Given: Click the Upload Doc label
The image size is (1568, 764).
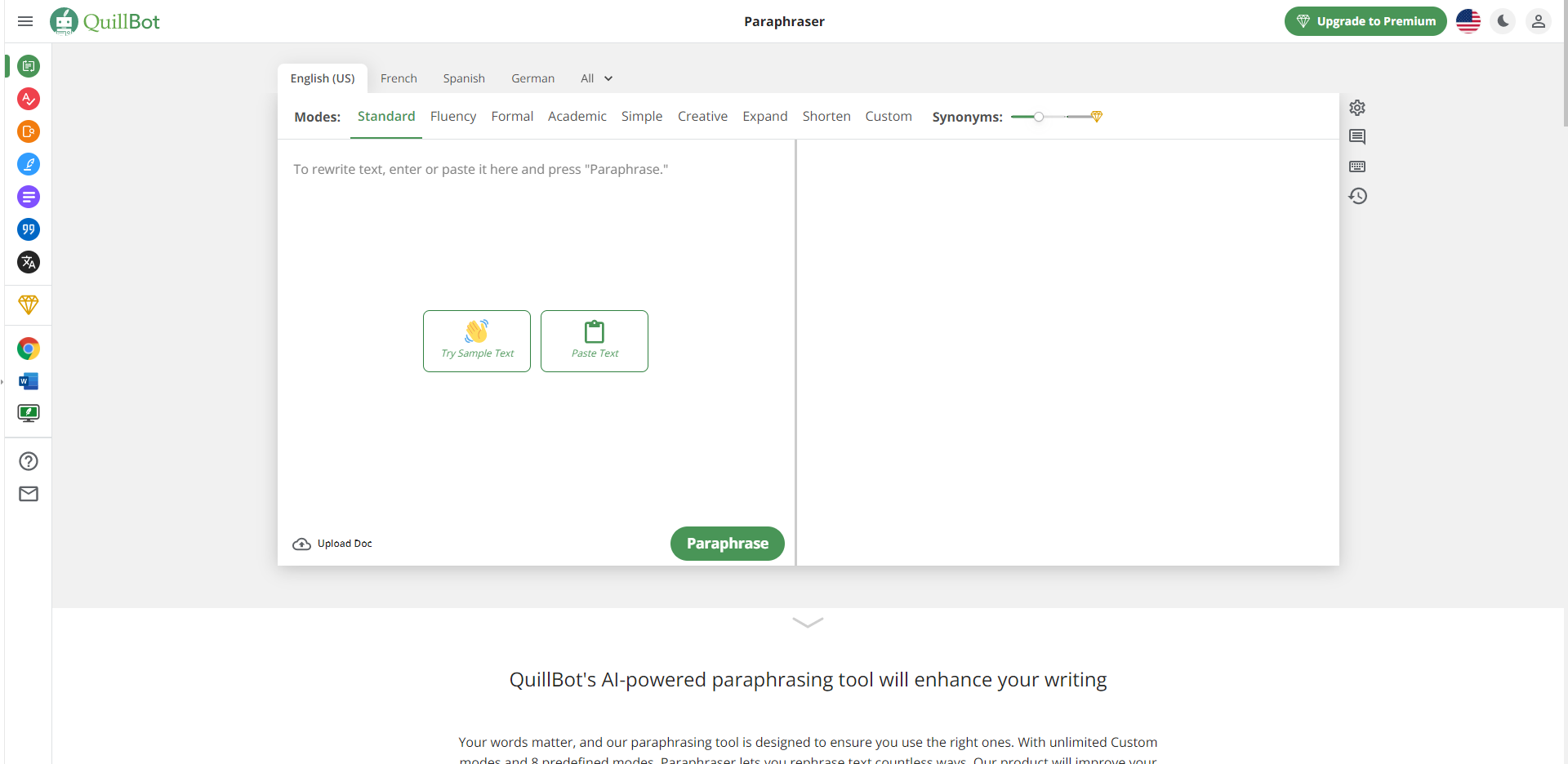Looking at the screenshot, I should pyautogui.click(x=345, y=544).
